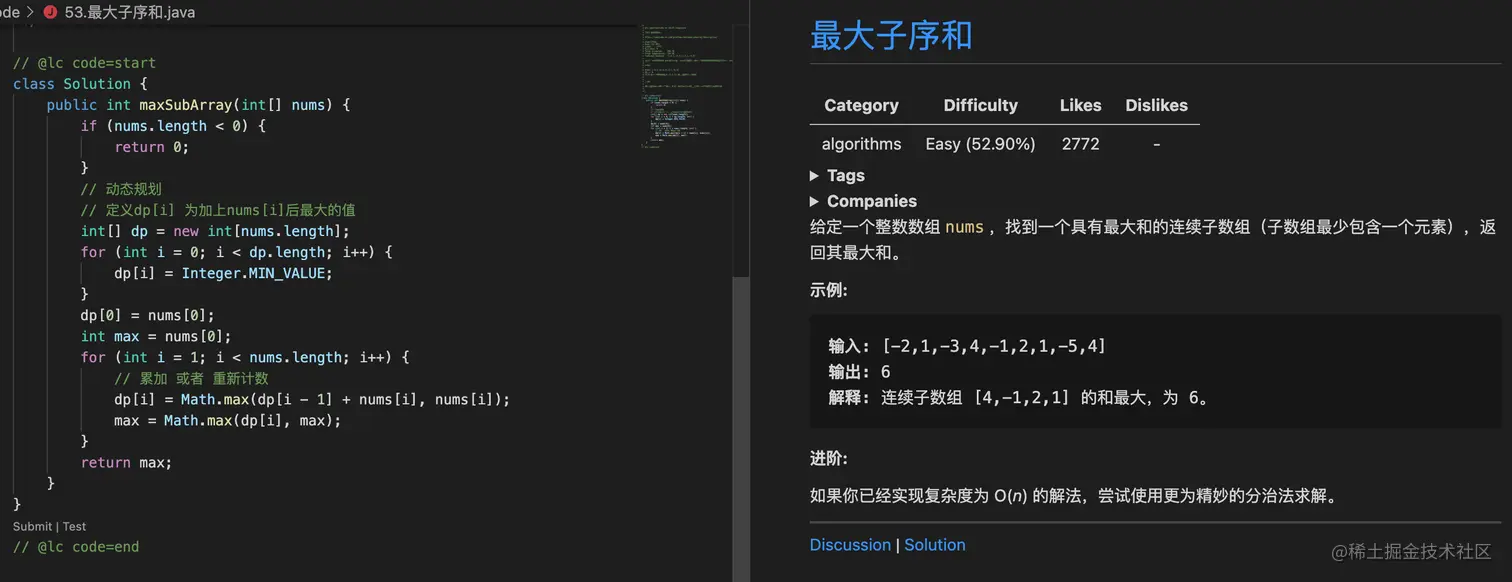
Task: Select the algorithms category cell
Action: point(861,144)
